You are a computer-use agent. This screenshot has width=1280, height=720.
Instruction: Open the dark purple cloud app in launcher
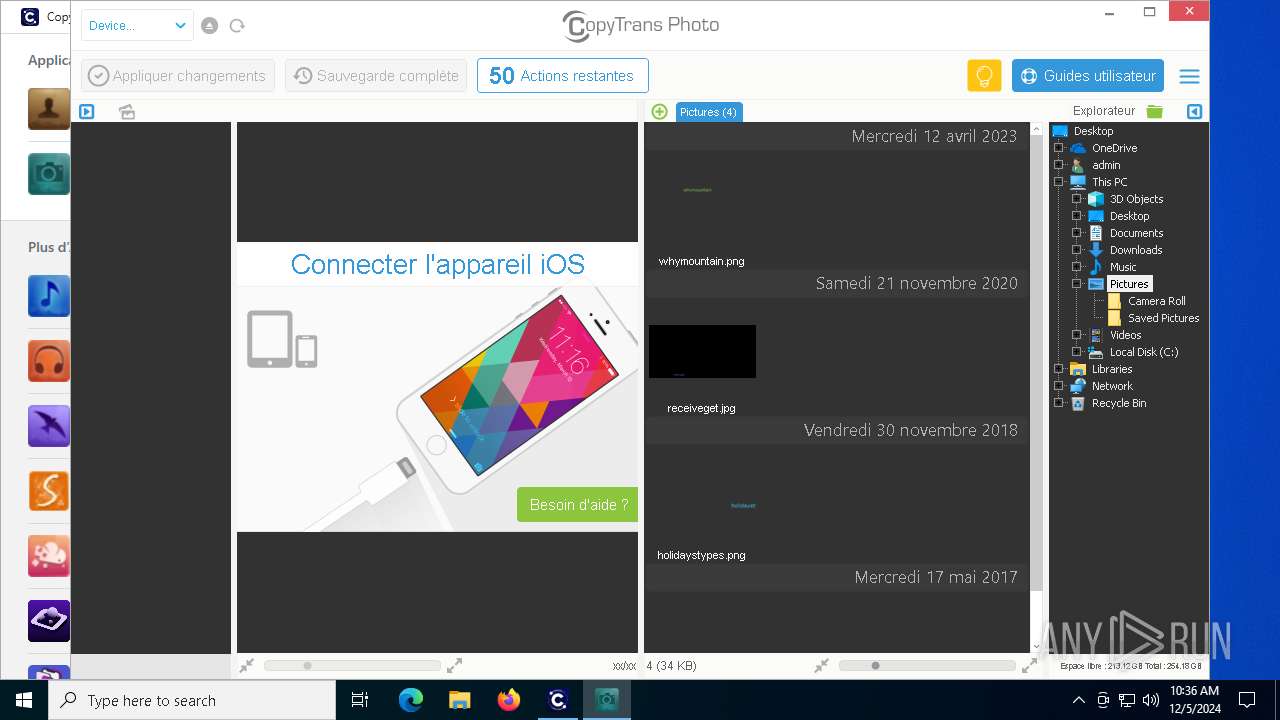49,621
